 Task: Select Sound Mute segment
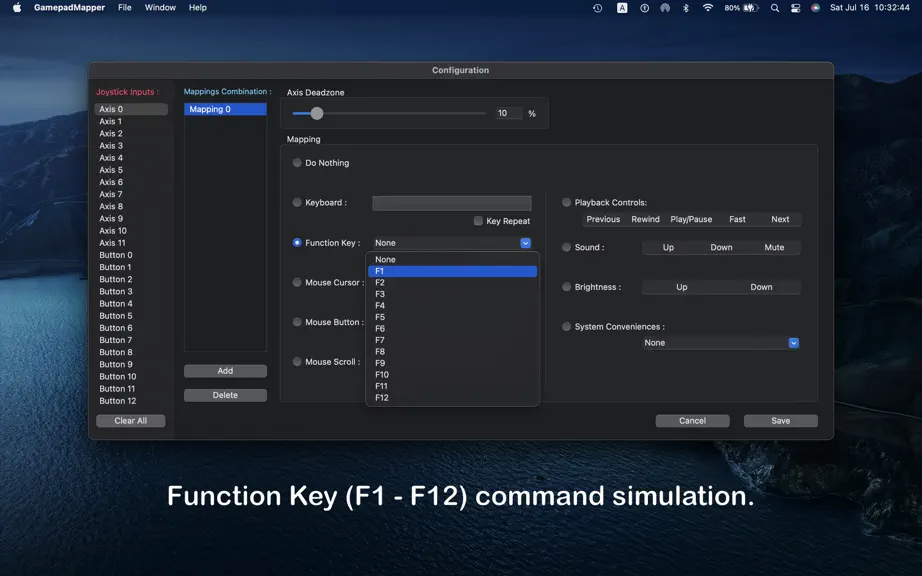[774, 247]
